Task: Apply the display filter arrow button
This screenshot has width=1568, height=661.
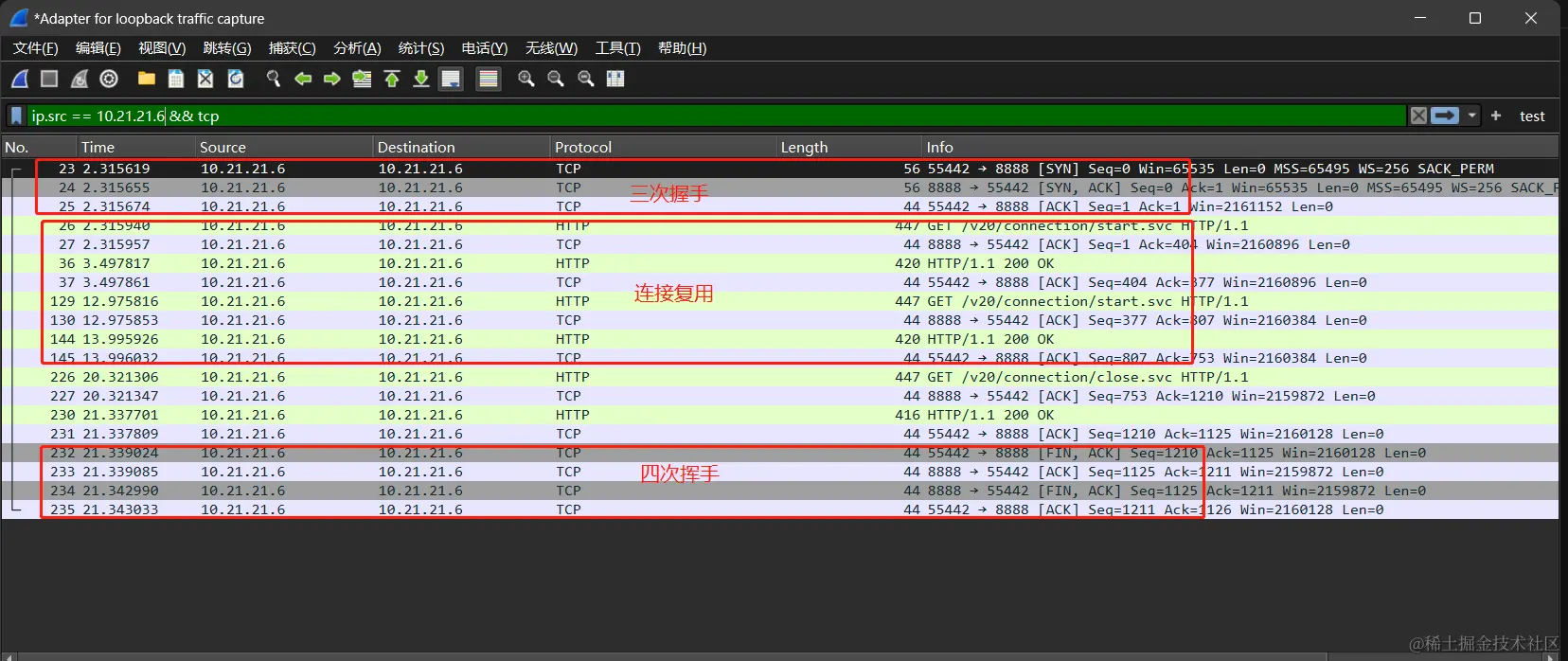Action: pos(1445,116)
